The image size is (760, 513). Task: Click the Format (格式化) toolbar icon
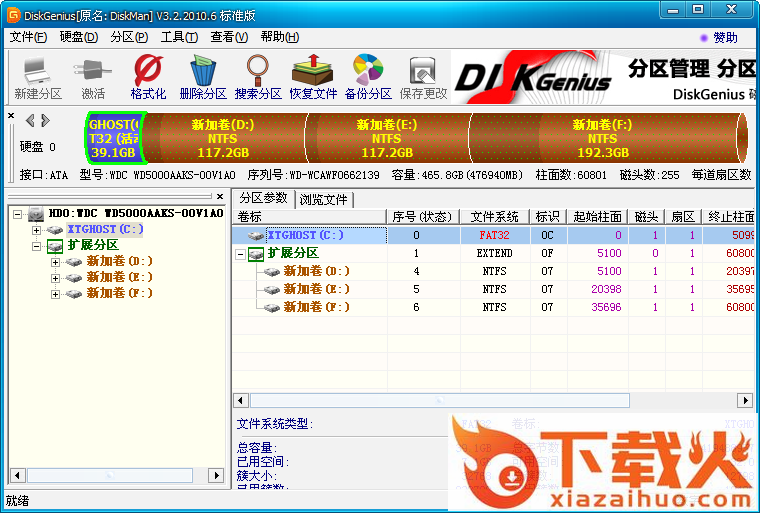[x=148, y=78]
